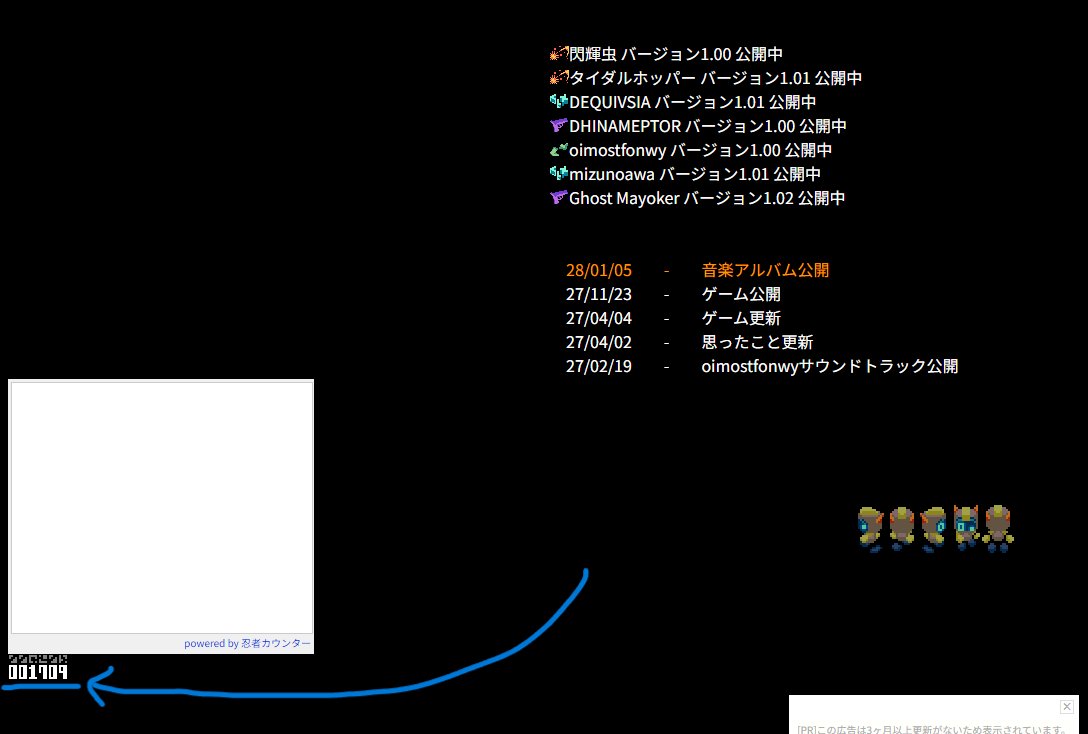Click the icon beside 閃輝虫 entry
This screenshot has width=1088, height=734.
(559, 53)
